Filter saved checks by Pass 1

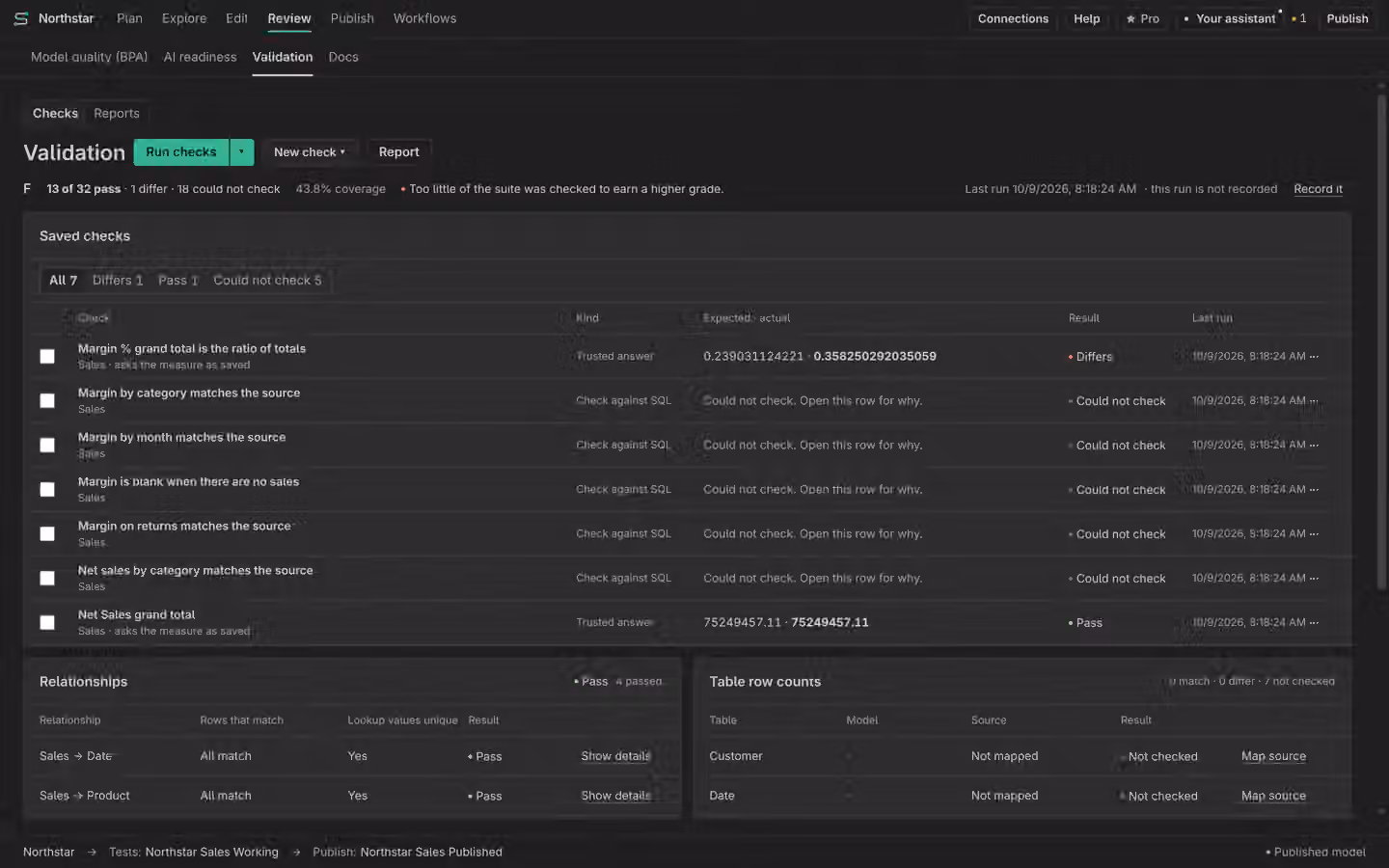pyautogui.click(x=177, y=280)
